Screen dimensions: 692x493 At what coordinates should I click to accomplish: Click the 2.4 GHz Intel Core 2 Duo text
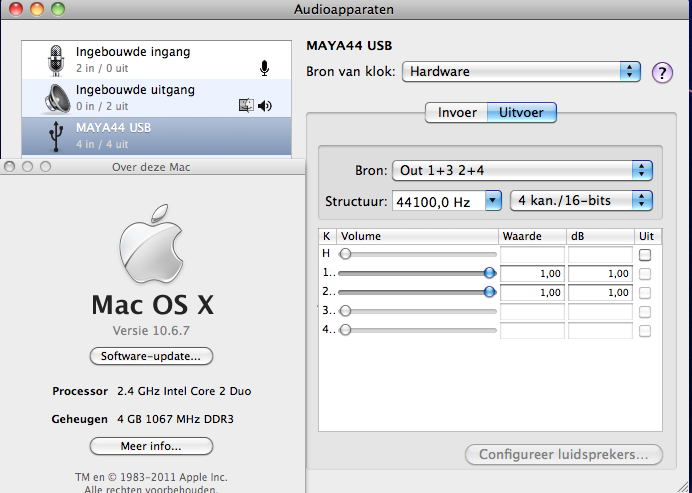click(x=184, y=391)
